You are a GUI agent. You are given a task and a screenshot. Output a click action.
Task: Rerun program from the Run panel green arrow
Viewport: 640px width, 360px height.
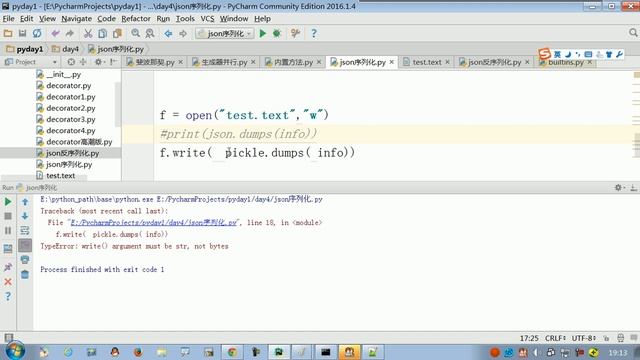click(8, 202)
